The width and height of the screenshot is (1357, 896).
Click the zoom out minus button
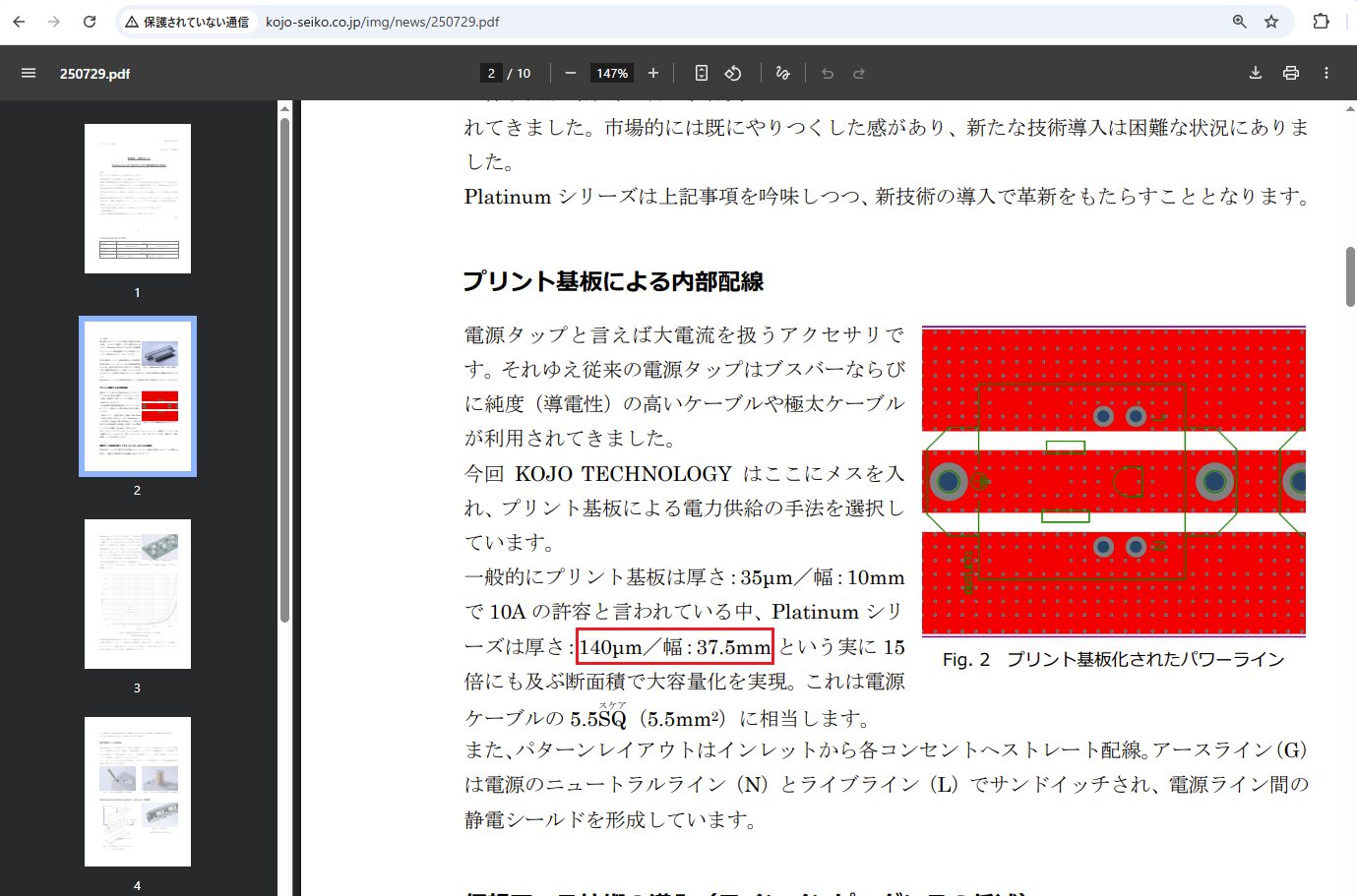571,73
